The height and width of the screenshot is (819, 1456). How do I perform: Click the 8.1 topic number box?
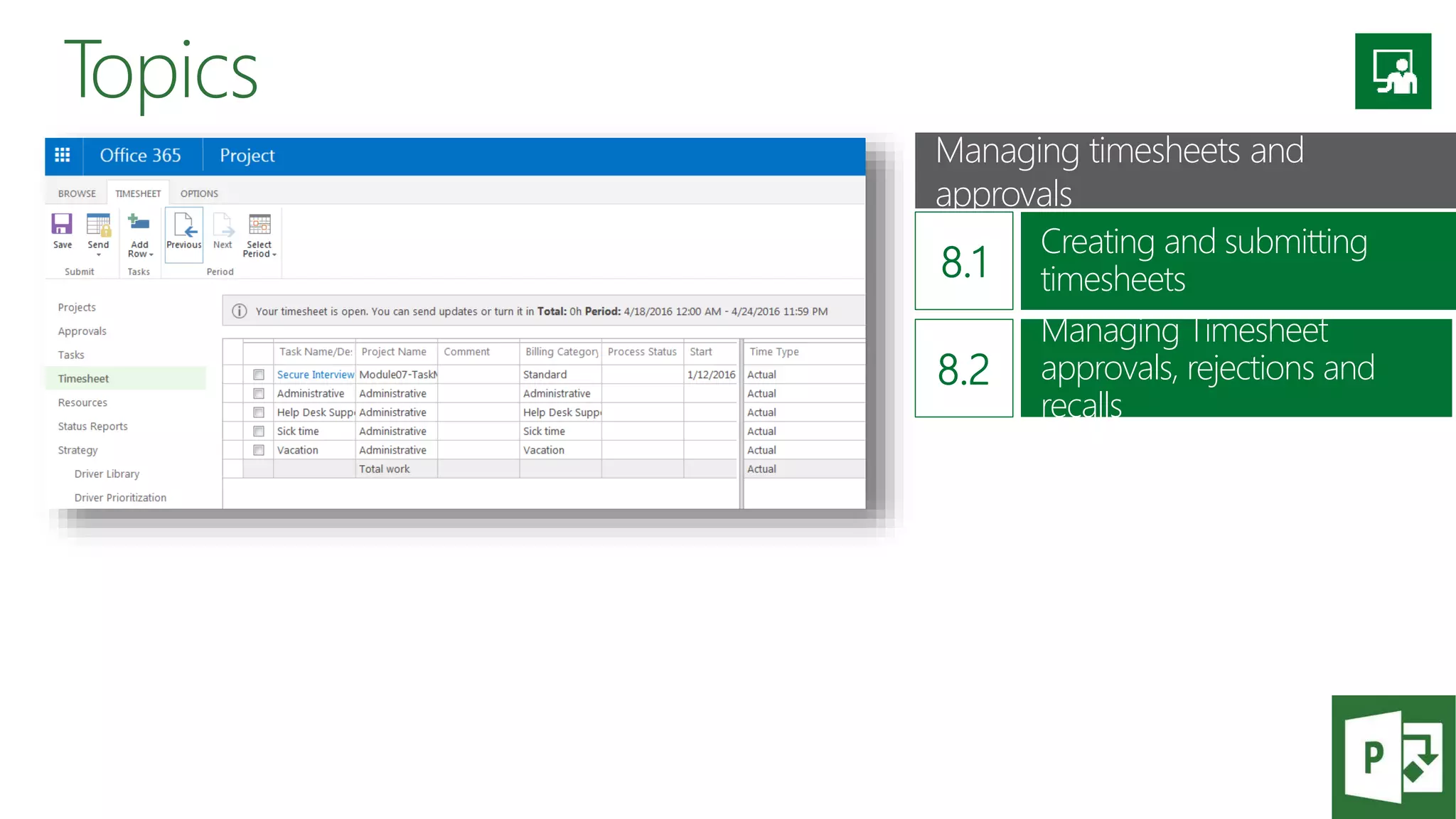coord(964,261)
